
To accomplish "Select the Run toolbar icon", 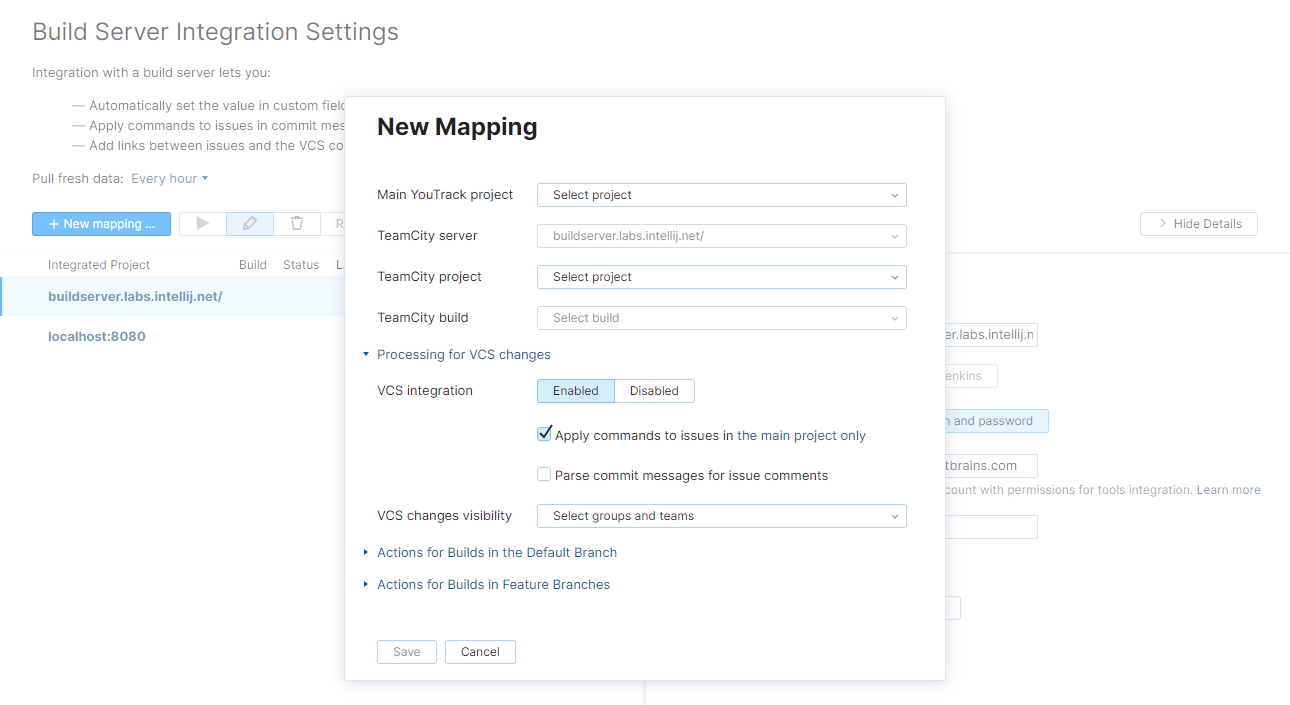I will [201, 223].
